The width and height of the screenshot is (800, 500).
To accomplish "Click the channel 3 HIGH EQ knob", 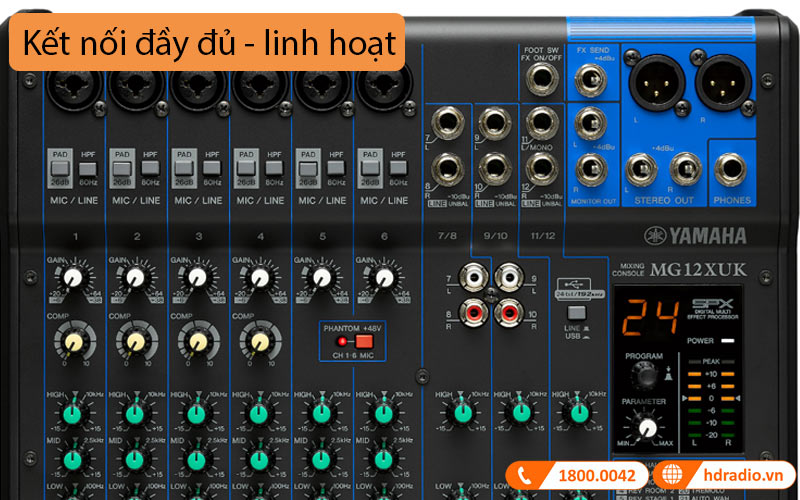I will 196,414.
